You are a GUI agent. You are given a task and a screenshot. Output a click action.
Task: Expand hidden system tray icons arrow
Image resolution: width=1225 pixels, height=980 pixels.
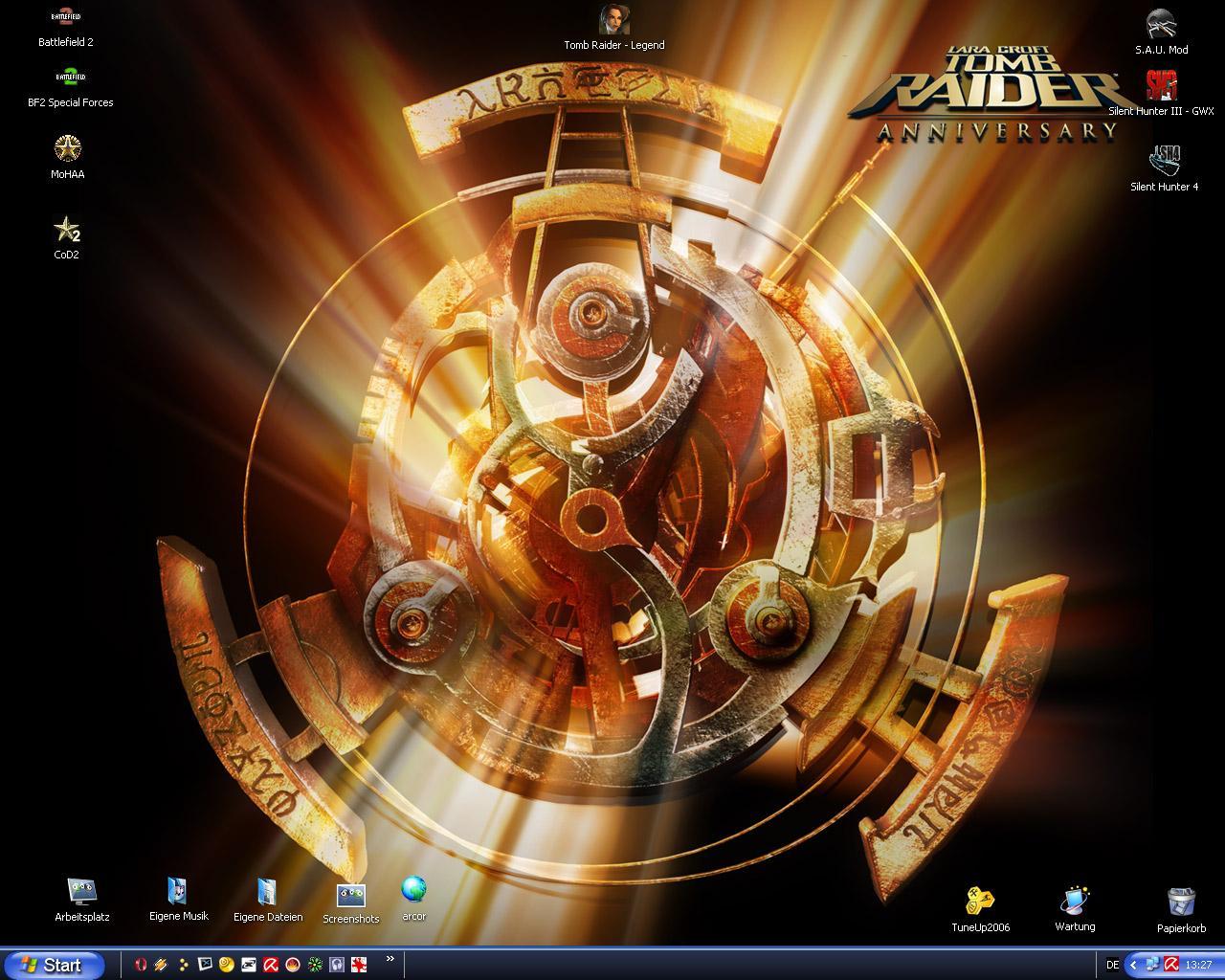coord(1135,965)
